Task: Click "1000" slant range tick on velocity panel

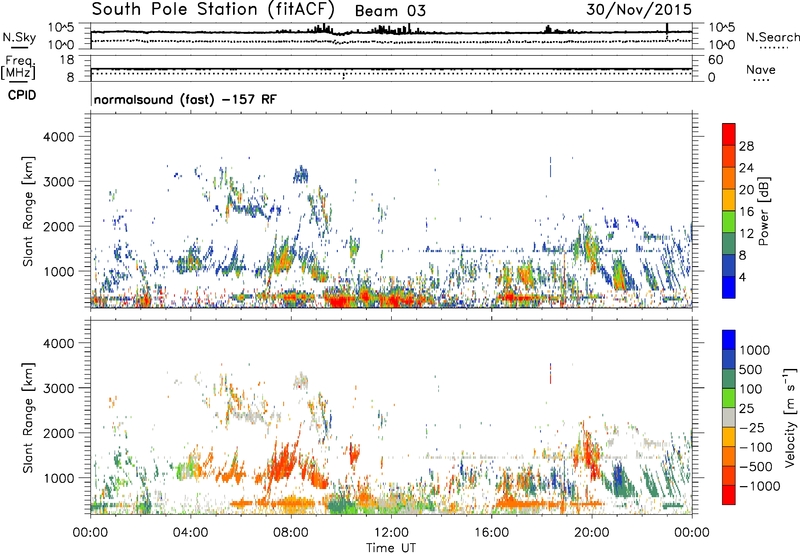Action: [59, 478]
